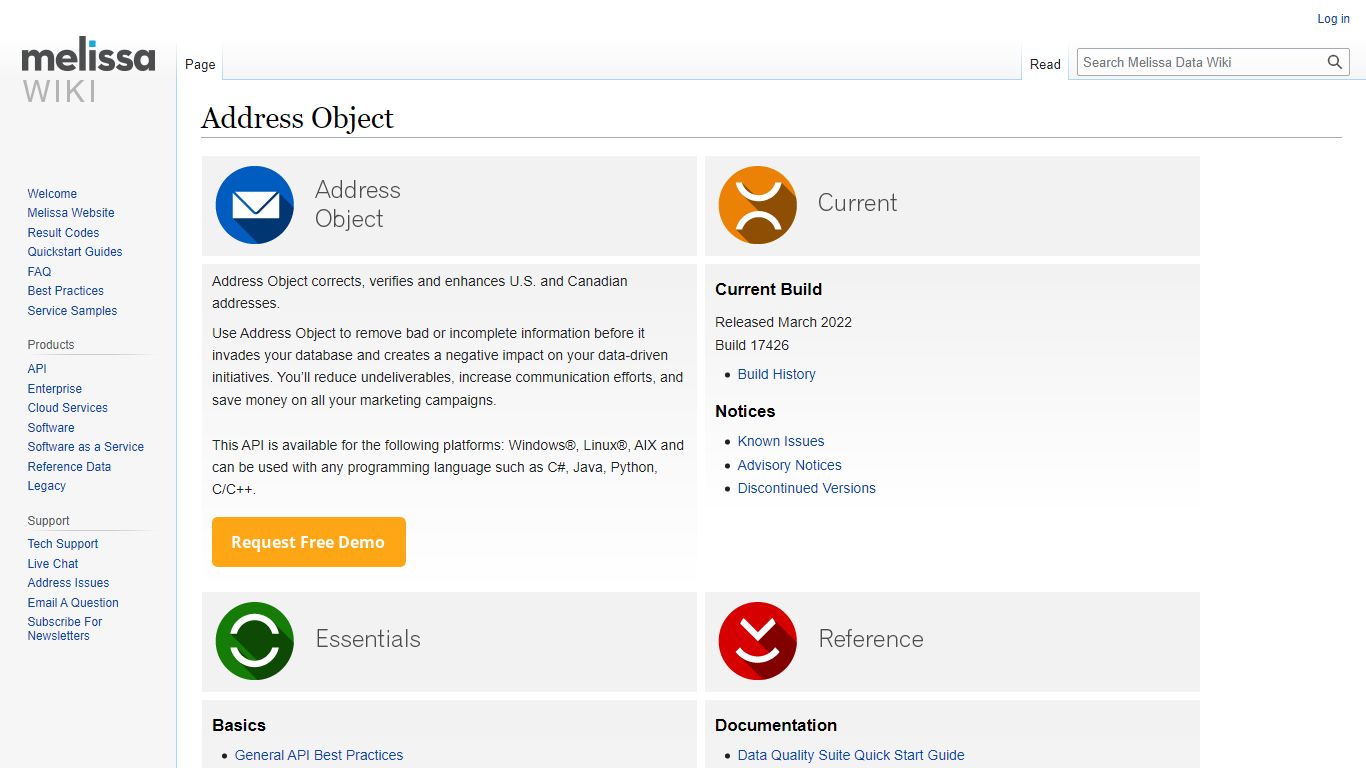Screen dimensions: 1366x768
Task: Click the Log in link
Action: pyautogui.click(x=1333, y=19)
